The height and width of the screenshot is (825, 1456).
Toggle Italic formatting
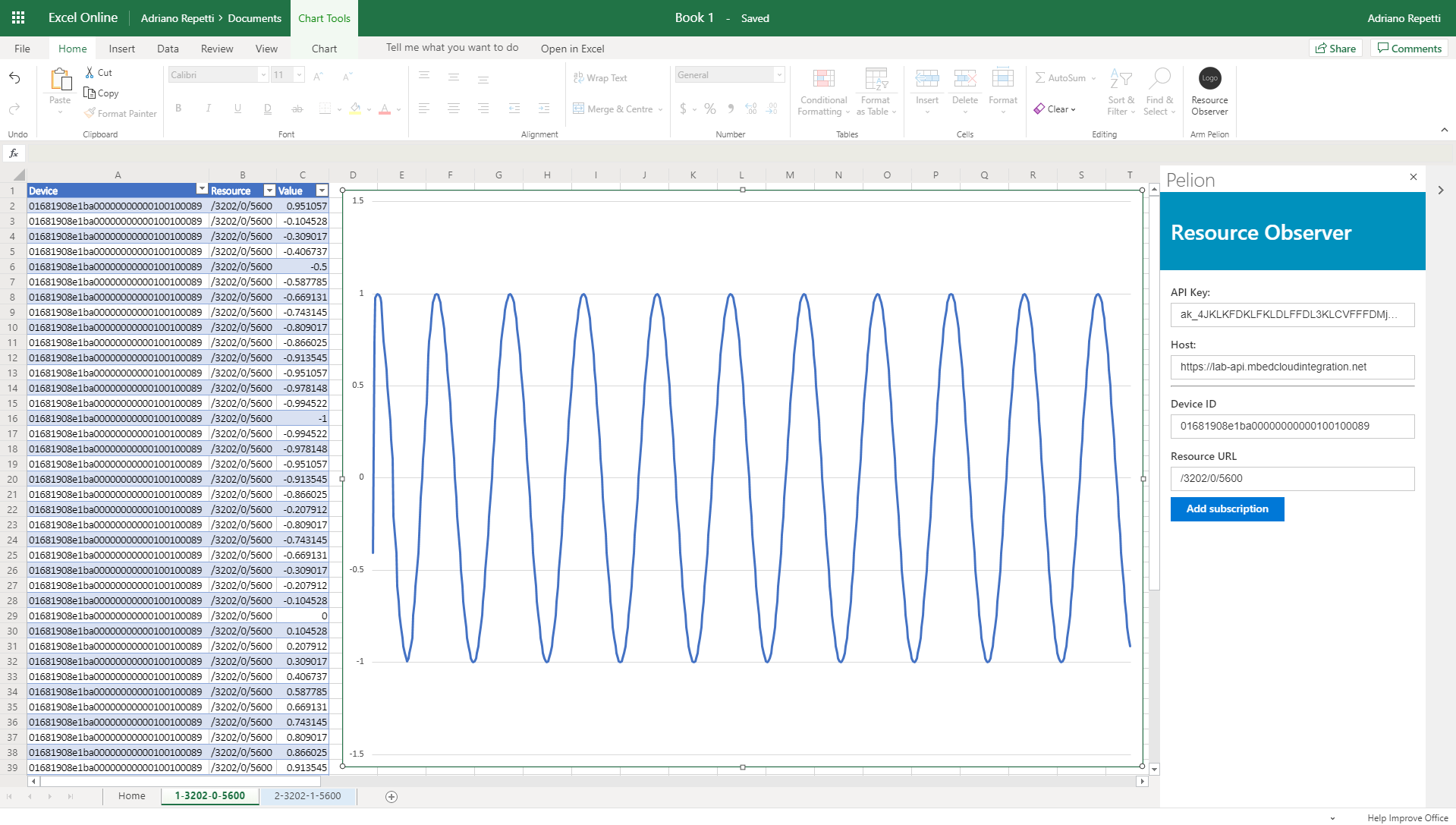coord(208,109)
